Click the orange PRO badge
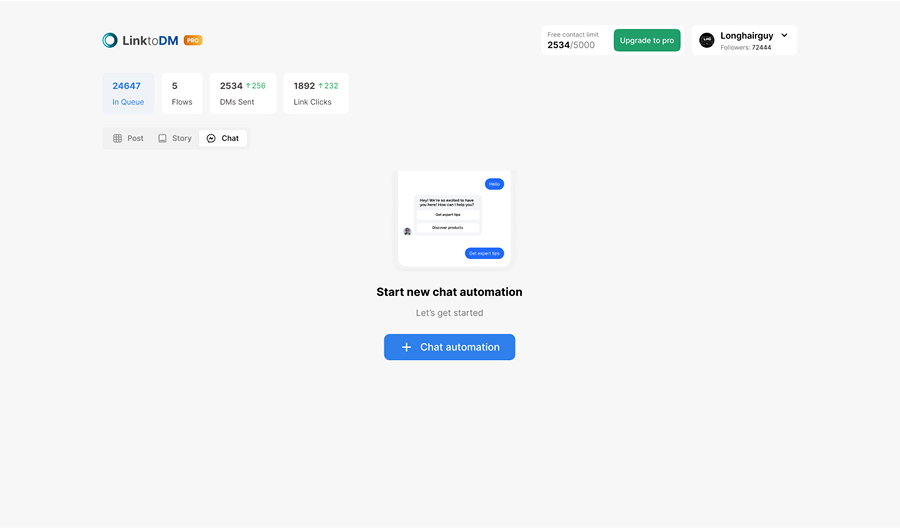The width and height of the screenshot is (900, 528). coord(193,40)
